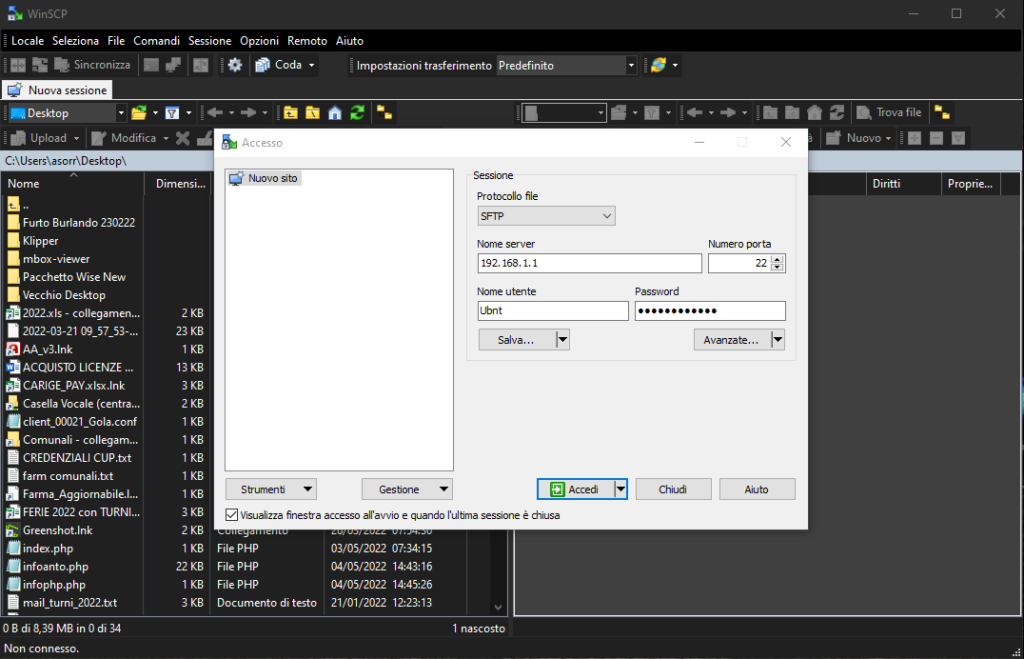
Task: Click the local back arrow
Action: [x=215, y=113]
